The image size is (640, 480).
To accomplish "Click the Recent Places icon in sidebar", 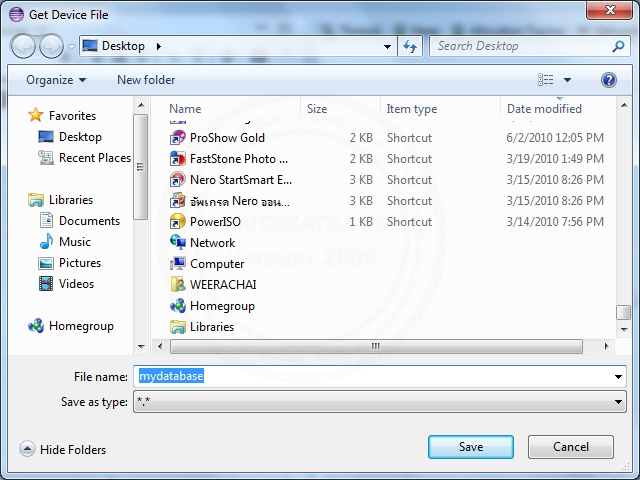I will coord(46,158).
